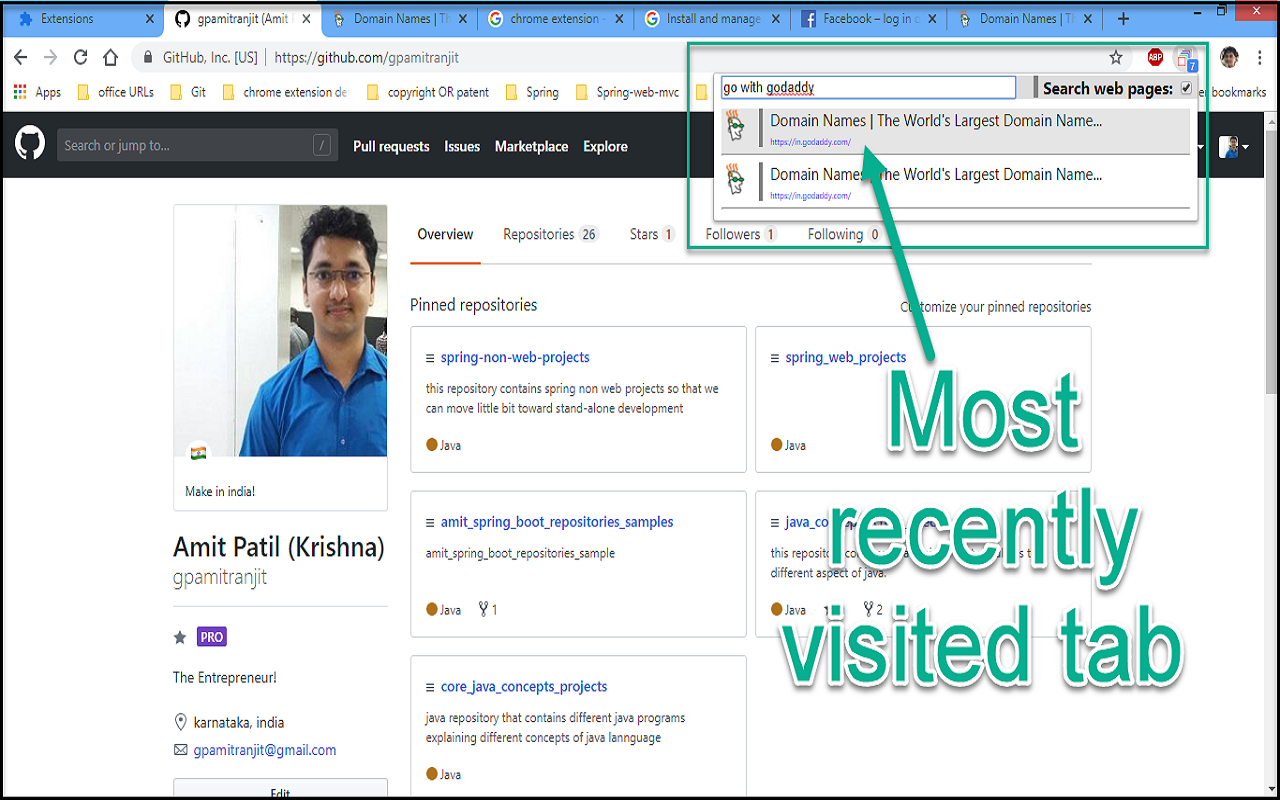Viewport: 1280px width, 800px height.
Task: Open the Marketplace menu in GitHub's header
Action: click(x=531, y=146)
